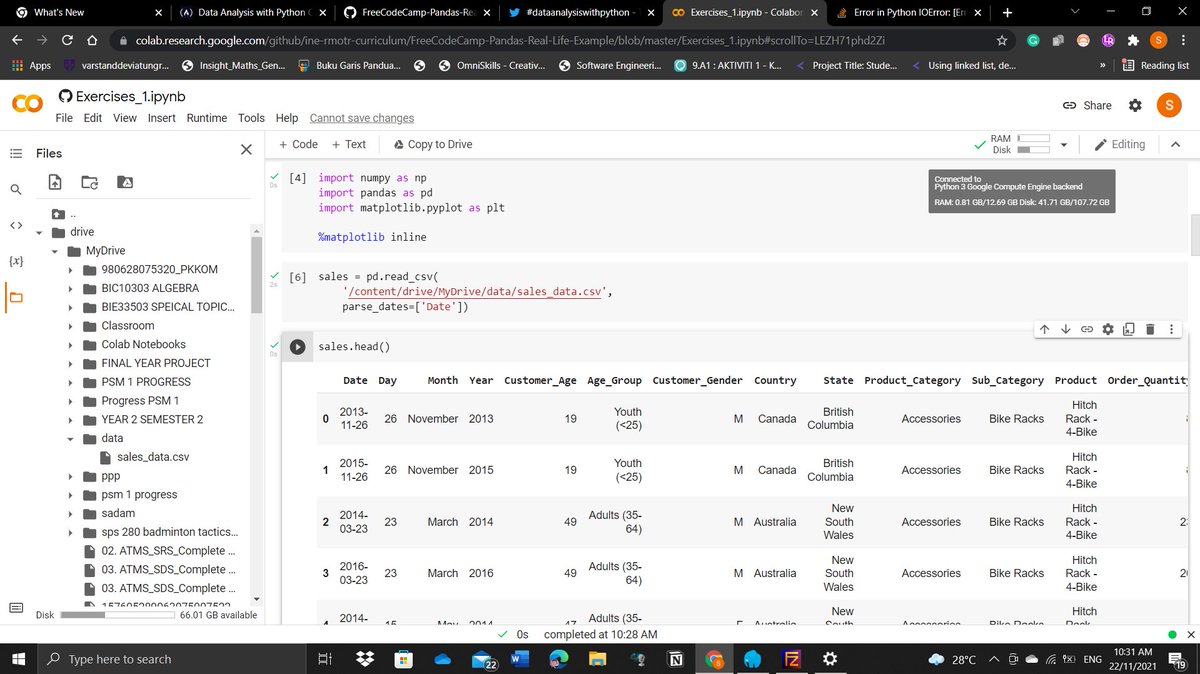Viewport: 1200px width, 674px height.
Task: Open the Runtime menu
Action: [x=207, y=118]
